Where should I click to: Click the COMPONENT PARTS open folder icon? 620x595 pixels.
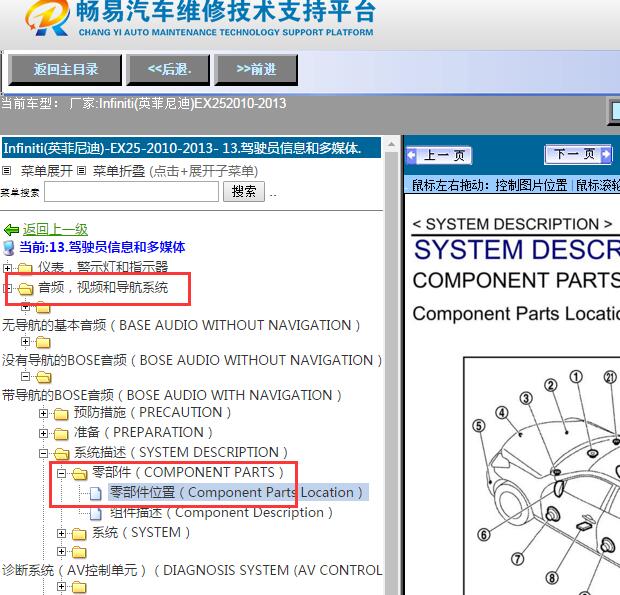point(80,474)
